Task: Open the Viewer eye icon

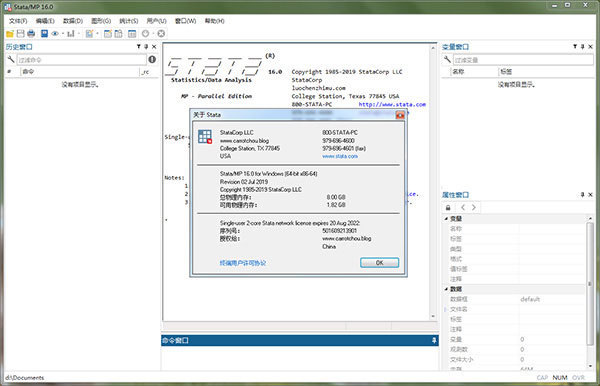Action: point(55,34)
